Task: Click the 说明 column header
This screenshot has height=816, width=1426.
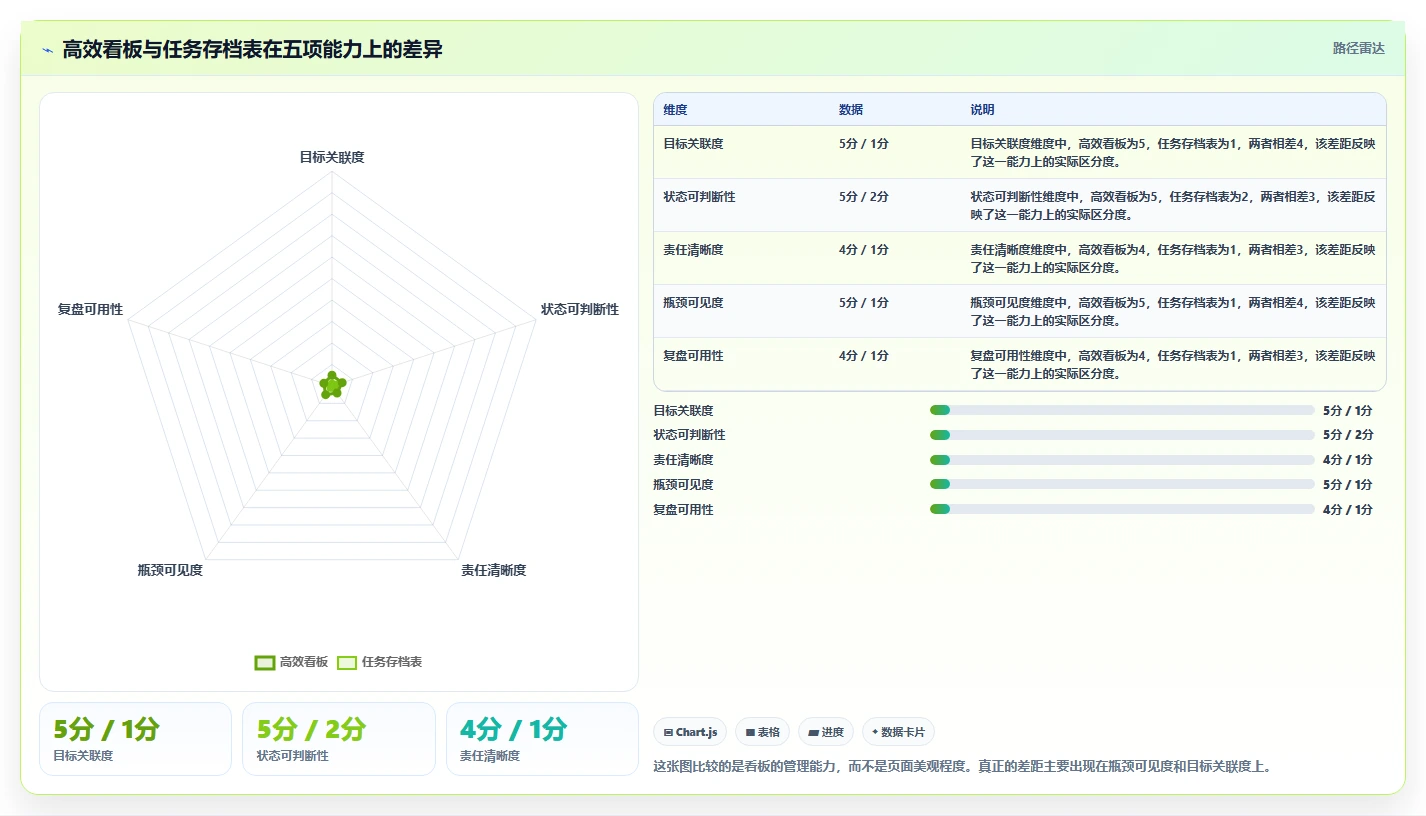Action: click(982, 110)
